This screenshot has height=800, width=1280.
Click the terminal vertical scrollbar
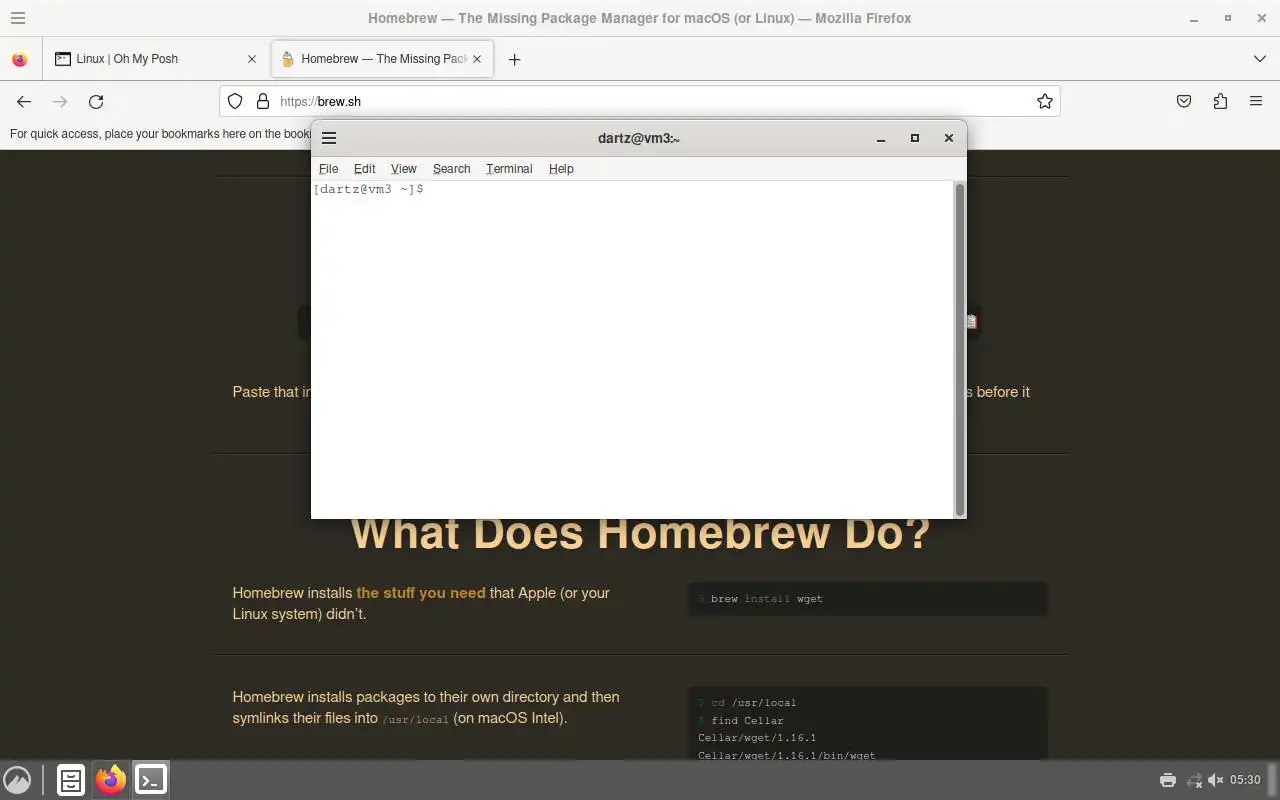click(x=960, y=349)
